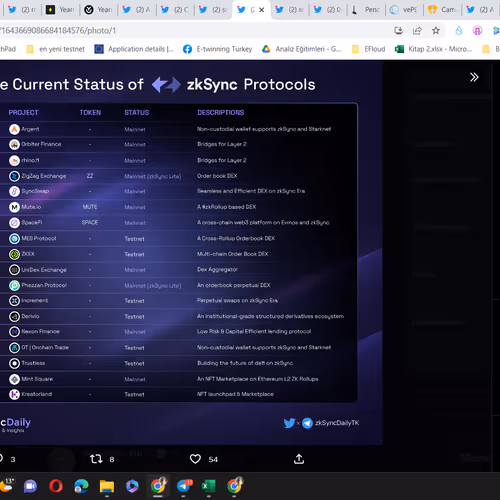Viewport: 500px width, 500px height.
Task: Click the zkSync protocols image
Action: click(191, 253)
